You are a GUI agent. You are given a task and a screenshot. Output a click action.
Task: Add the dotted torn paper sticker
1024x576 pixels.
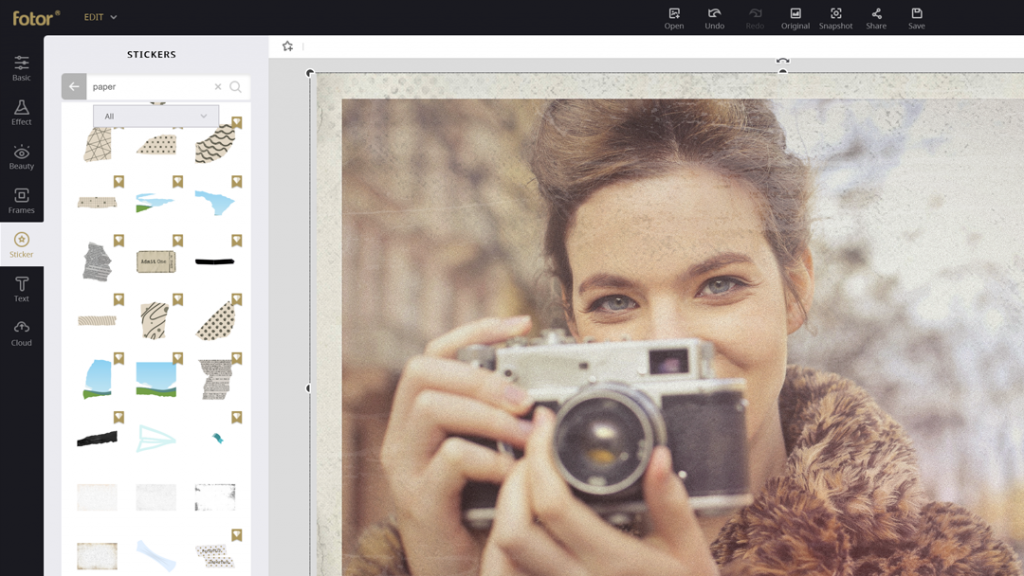point(157,144)
